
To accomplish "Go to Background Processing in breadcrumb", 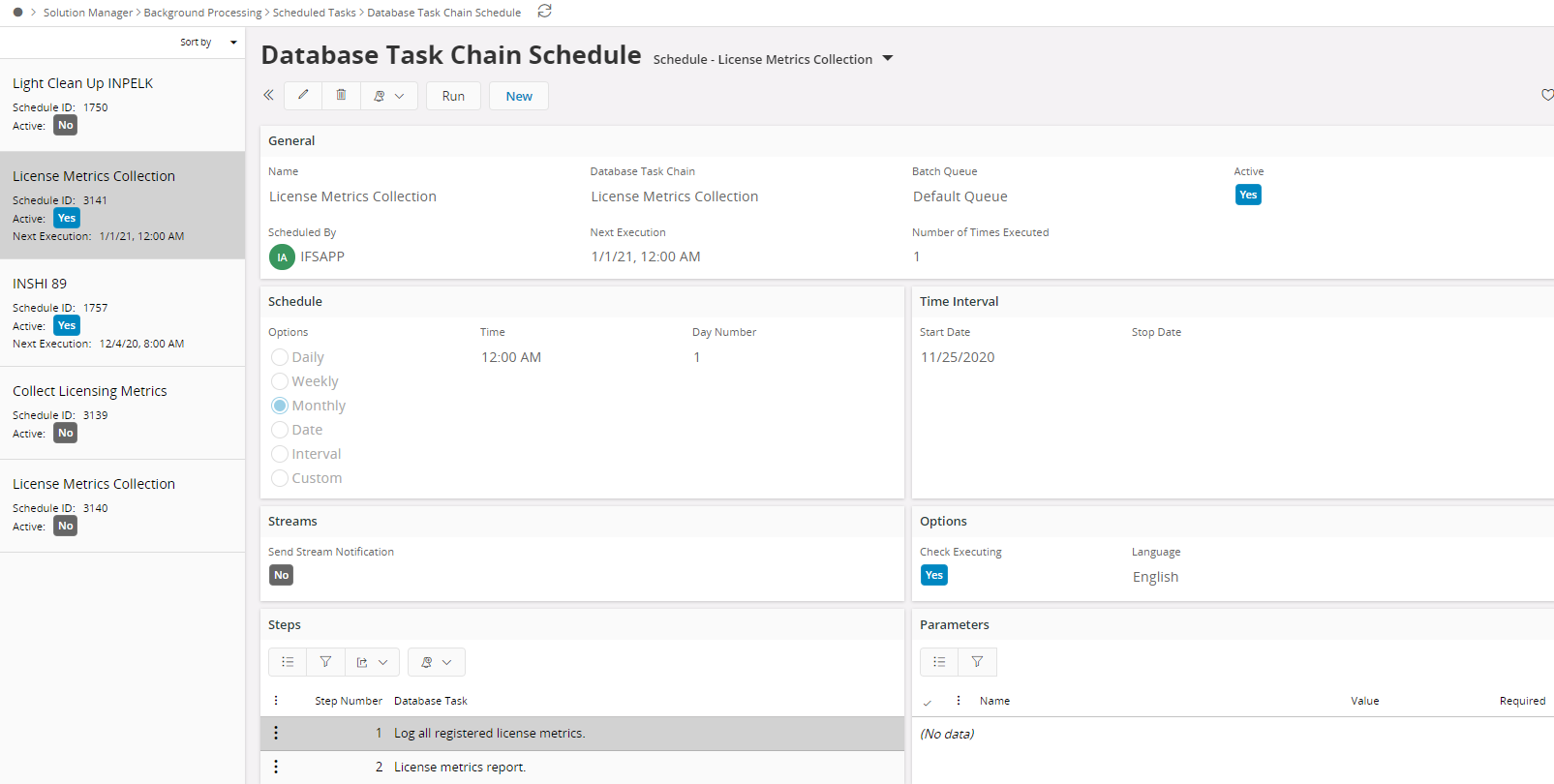I will point(202,13).
